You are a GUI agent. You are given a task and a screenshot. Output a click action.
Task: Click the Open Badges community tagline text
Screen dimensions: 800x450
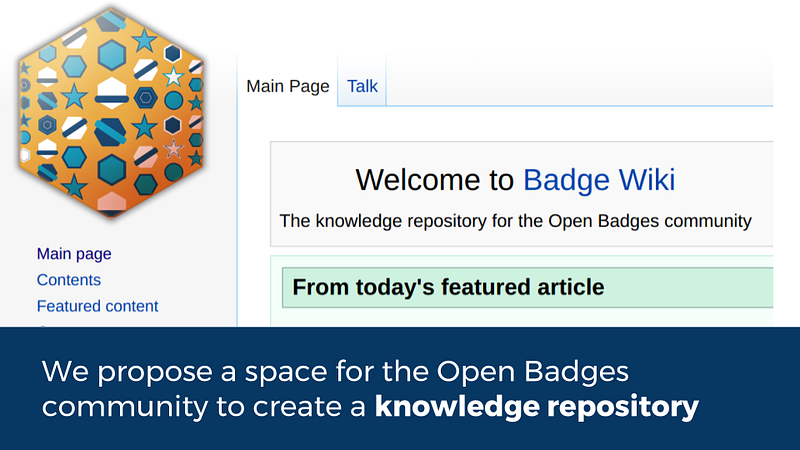(x=515, y=221)
